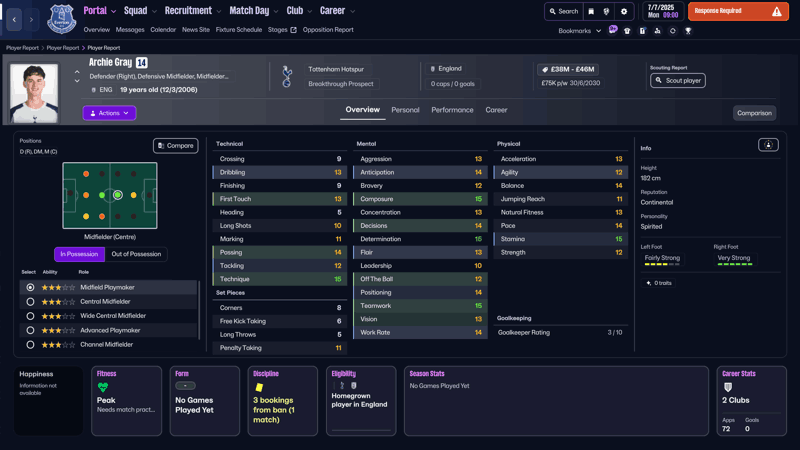
Task: Select the Wide Central Midfielder radio button
Action: [x=30, y=316]
